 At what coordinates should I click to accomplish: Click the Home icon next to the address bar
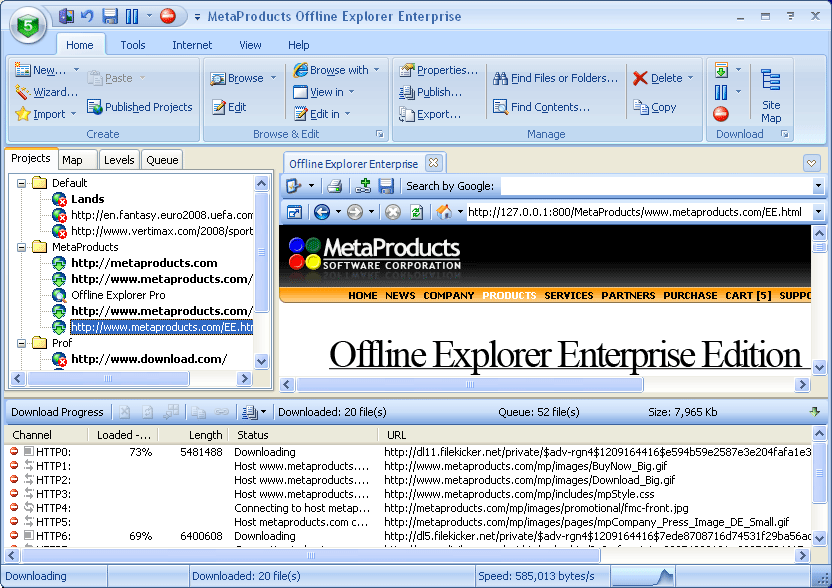point(444,212)
